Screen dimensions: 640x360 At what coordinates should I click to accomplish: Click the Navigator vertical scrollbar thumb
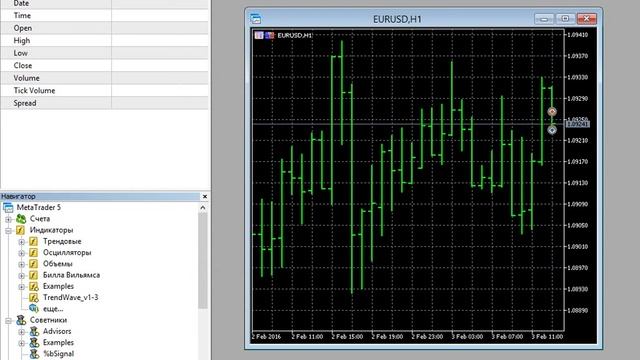[x=203, y=260]
